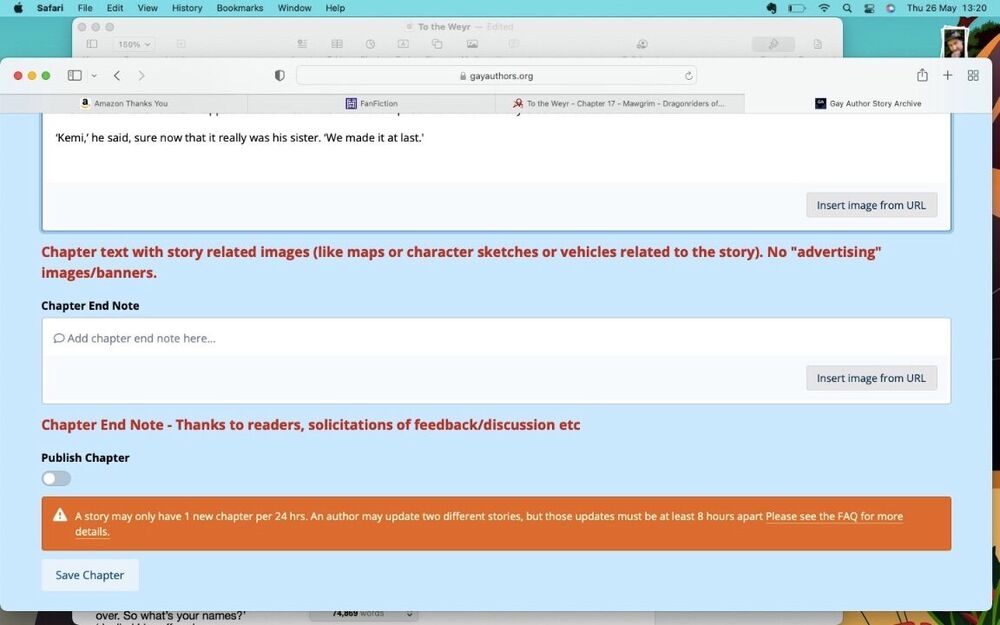Open the Bookmarks menu
The width and height of the screenshot is (1000, 625).
(x=238, y=8)
